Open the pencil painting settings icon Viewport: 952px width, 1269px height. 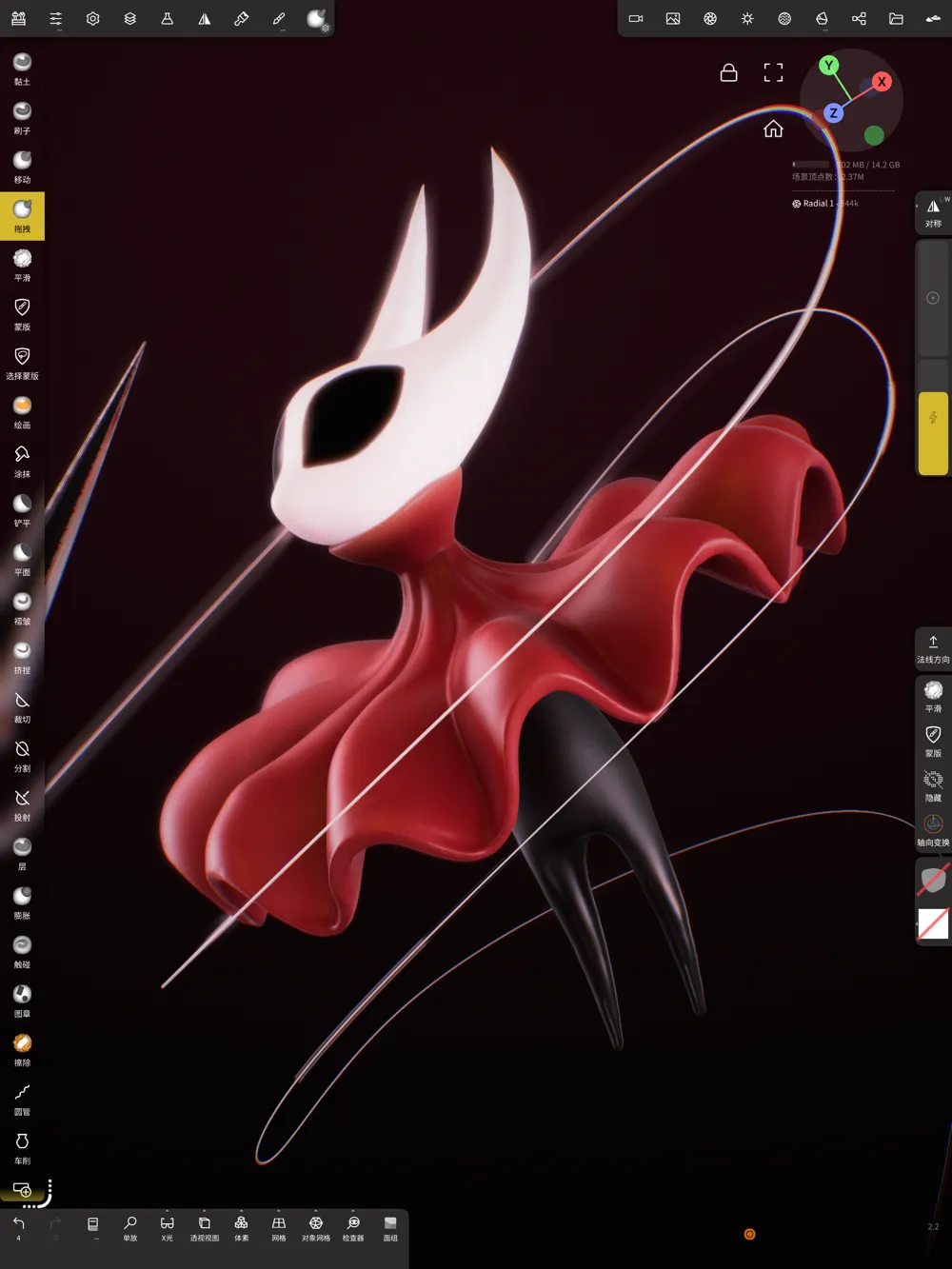tap(279, 18)
